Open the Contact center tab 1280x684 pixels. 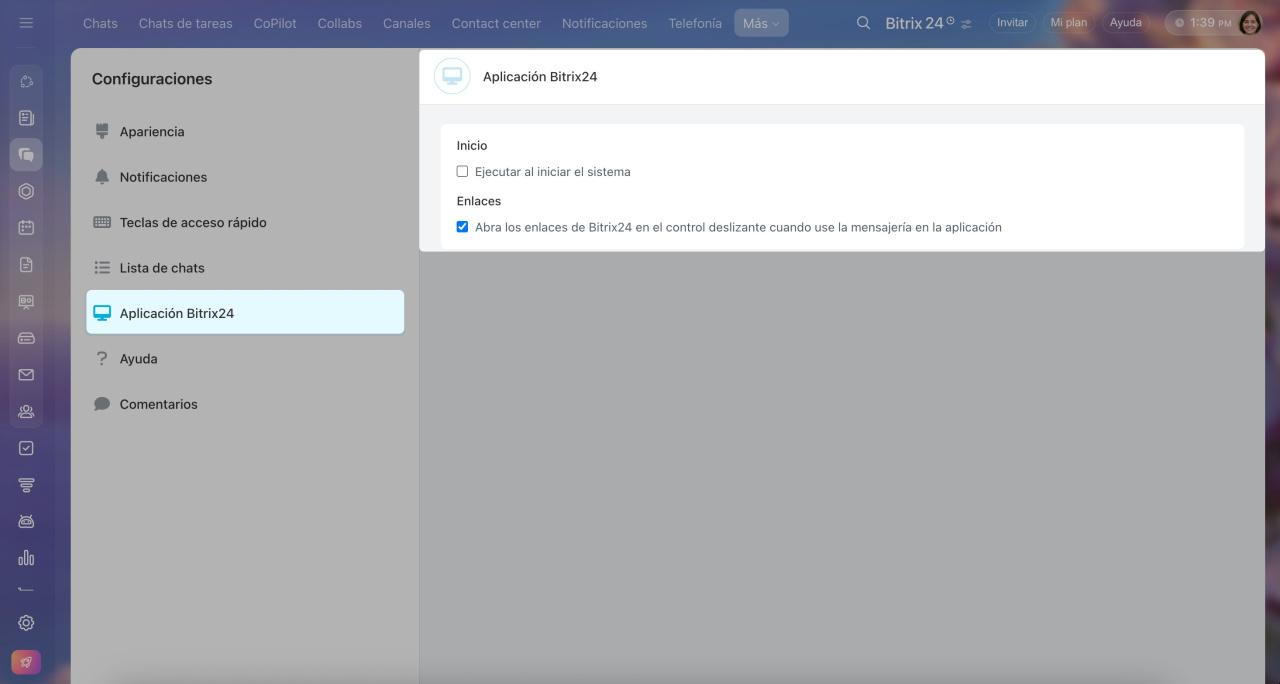(496, 23)
